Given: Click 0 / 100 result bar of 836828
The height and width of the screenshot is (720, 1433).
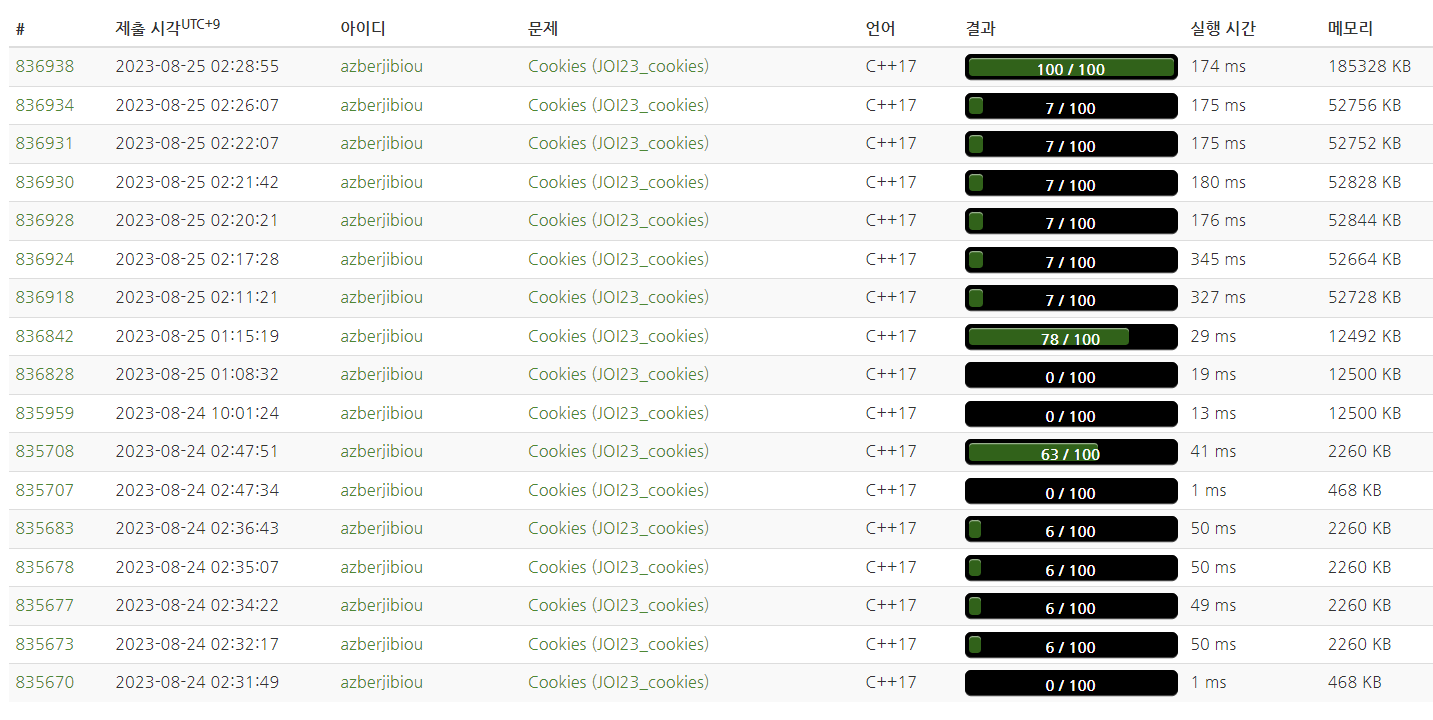Looking at the screenshot, I should pyautogui.click(x=1071, y=375).
